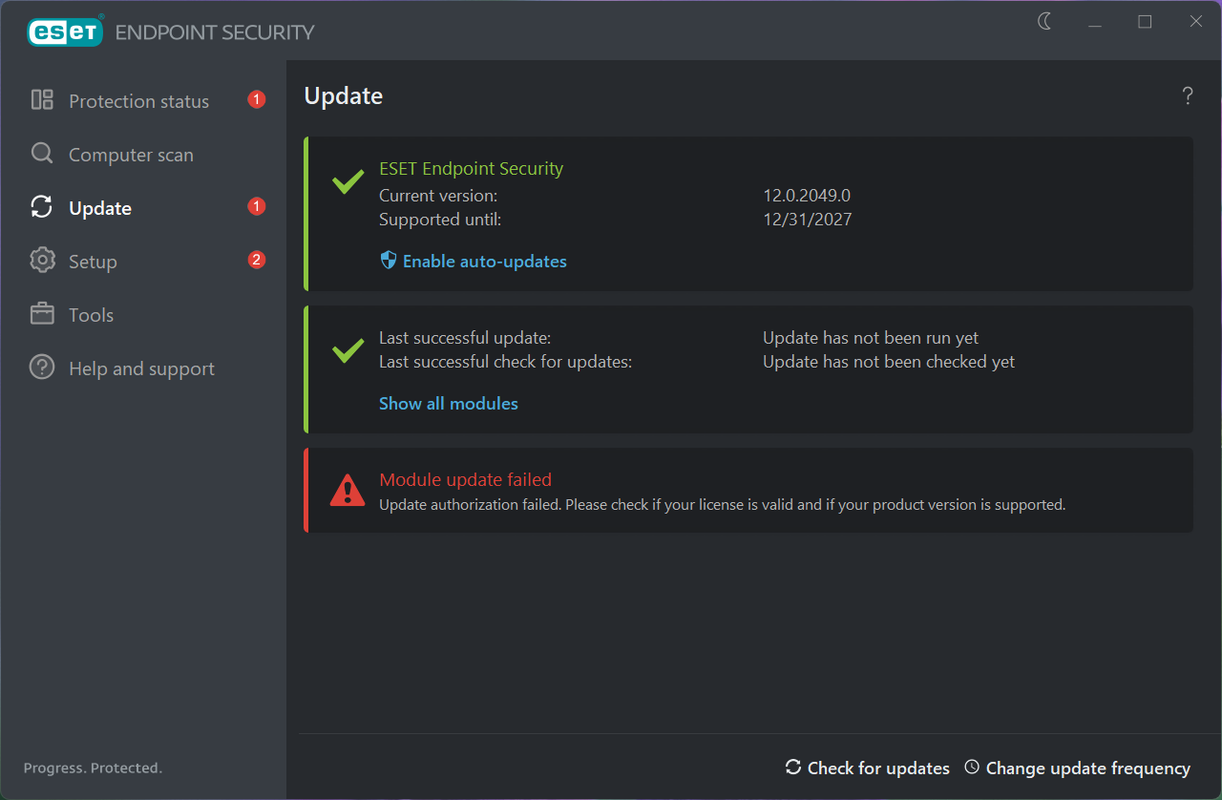Click 'Update has not been checked yet' text
This screenshot has width=1222, height=800.
[888, 362]
